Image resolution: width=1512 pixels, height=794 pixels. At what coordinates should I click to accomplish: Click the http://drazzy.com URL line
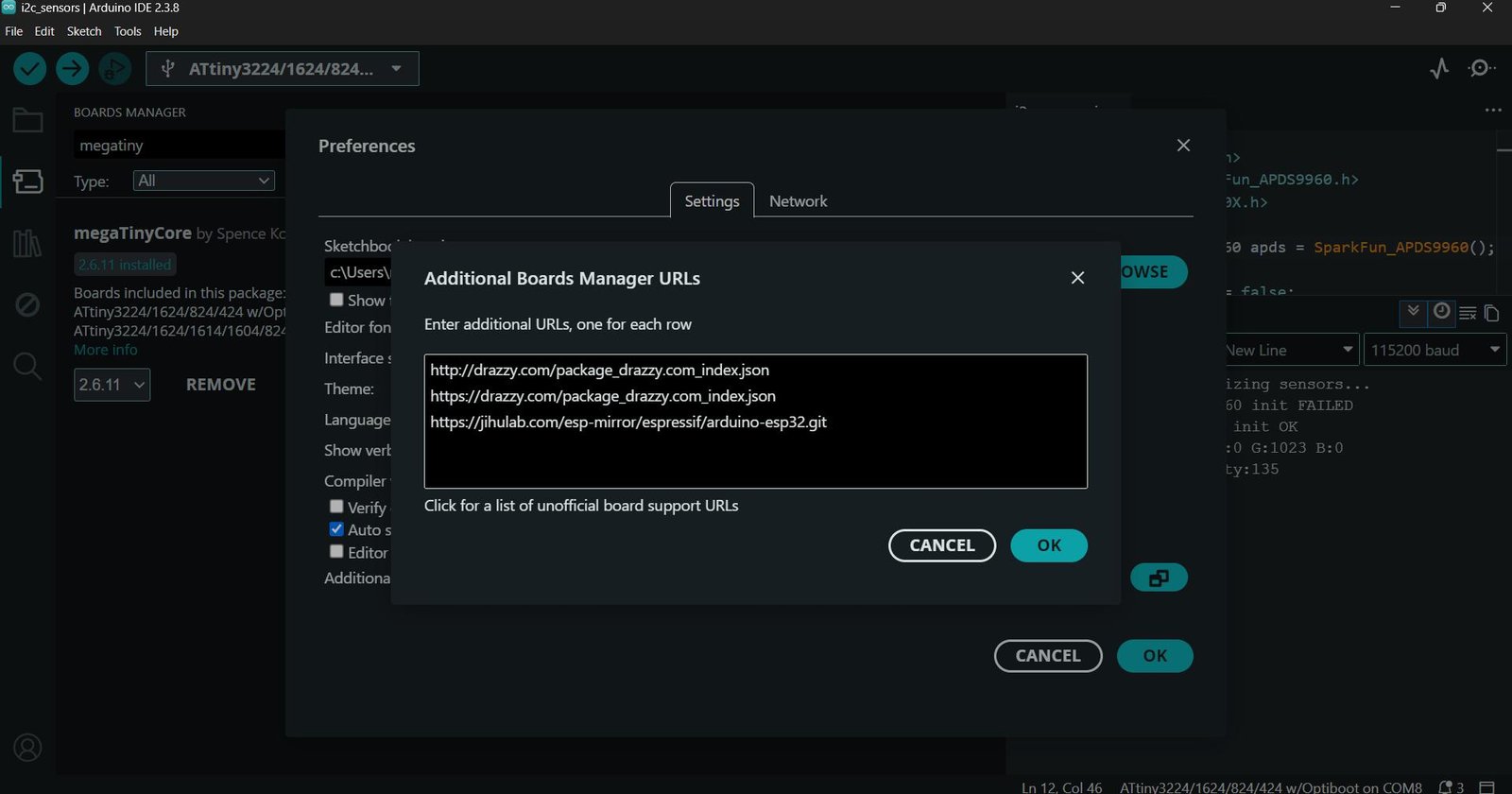600,371
